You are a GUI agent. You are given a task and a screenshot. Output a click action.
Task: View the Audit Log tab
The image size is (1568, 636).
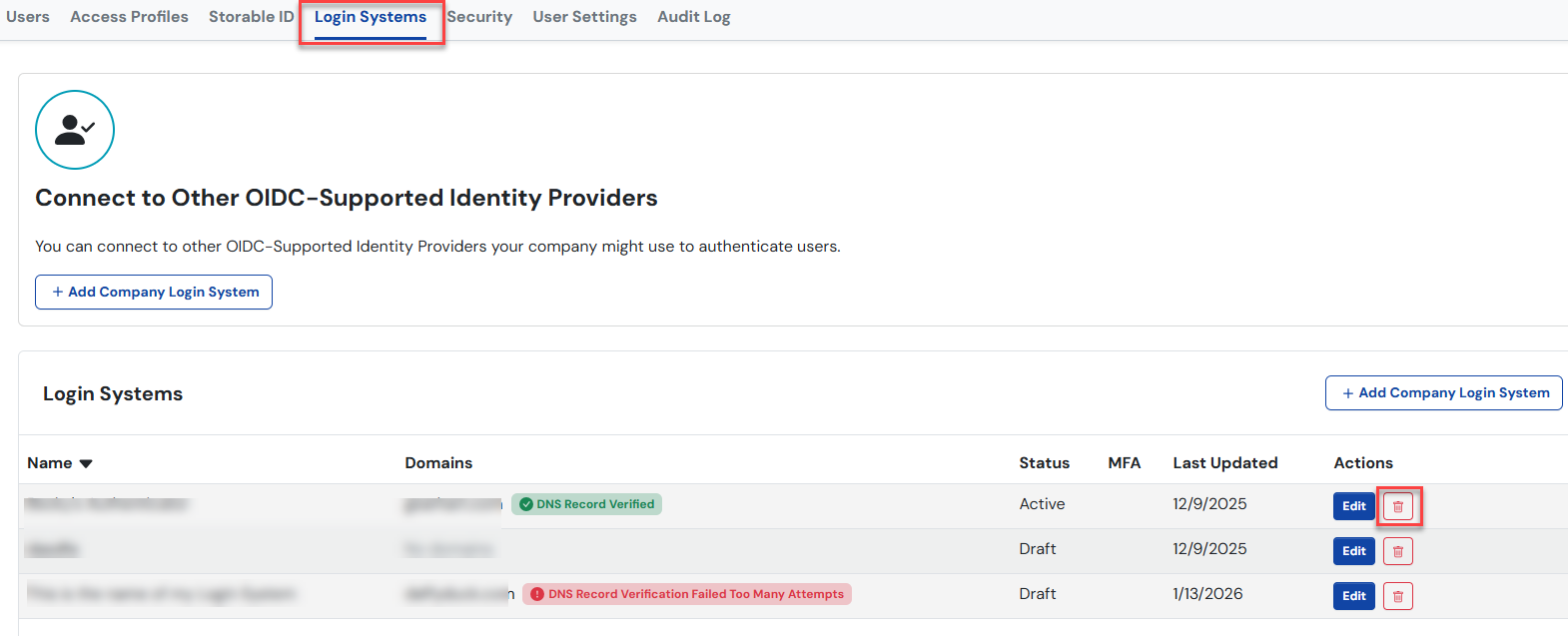coord(693,17)
